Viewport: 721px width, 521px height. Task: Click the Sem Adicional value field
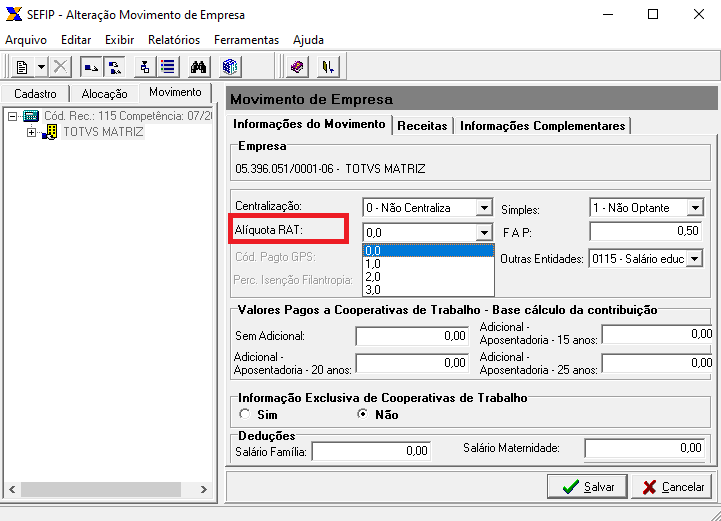coord(412,337)
